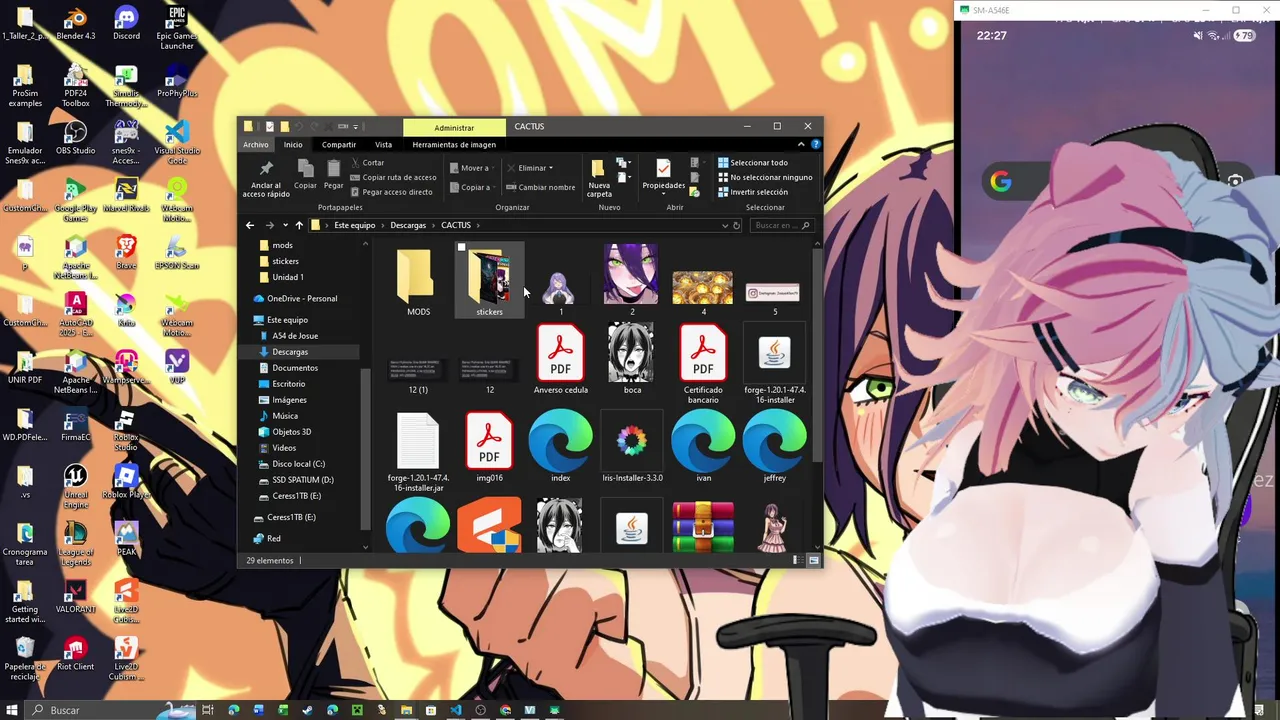The width and height of the screenshot is (1280, 720).
Task: Click the Buscar en search field
Action: coord(781,225)
